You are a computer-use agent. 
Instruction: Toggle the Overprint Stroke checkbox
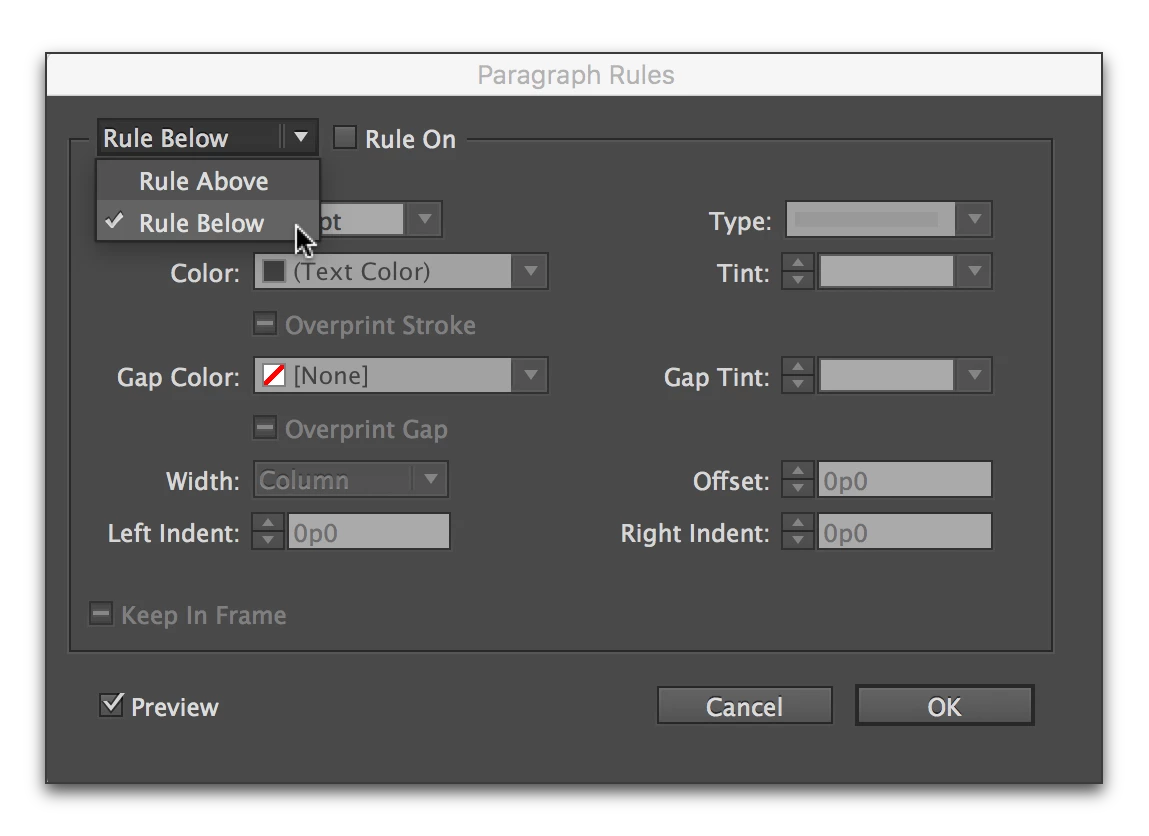click(x=265, y=324)
